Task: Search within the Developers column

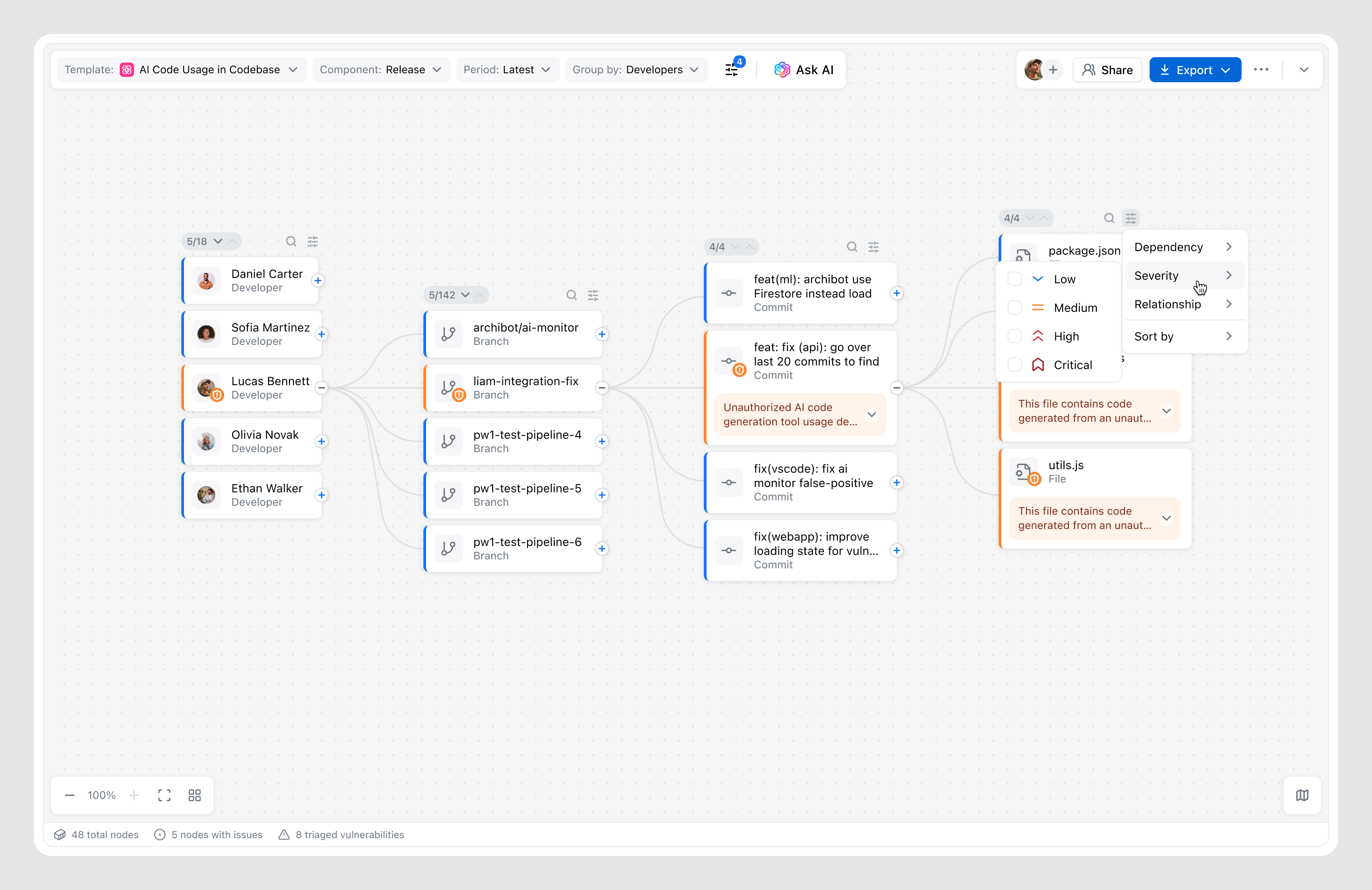Action: tap(291, 242)
